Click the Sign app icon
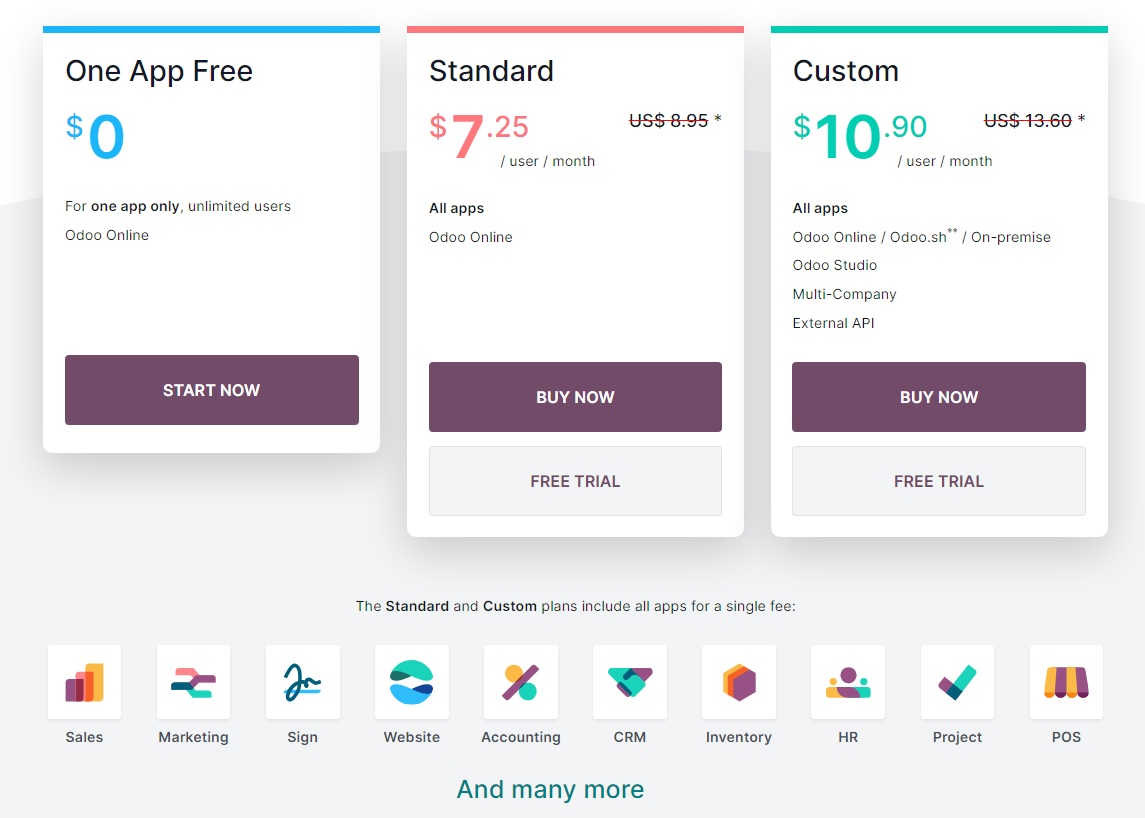Viewport: 1145px width, 818px height. (x=302, y=682)
